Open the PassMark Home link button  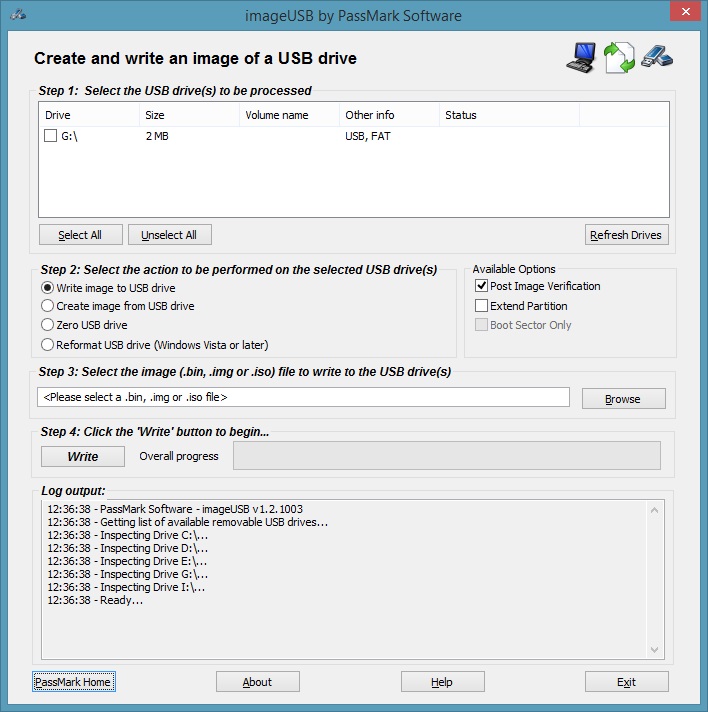(x=73, y=682)
